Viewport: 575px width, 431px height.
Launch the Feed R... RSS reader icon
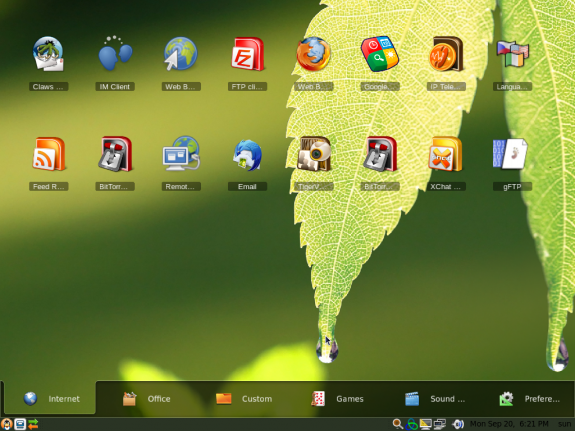tap(48, 154)
